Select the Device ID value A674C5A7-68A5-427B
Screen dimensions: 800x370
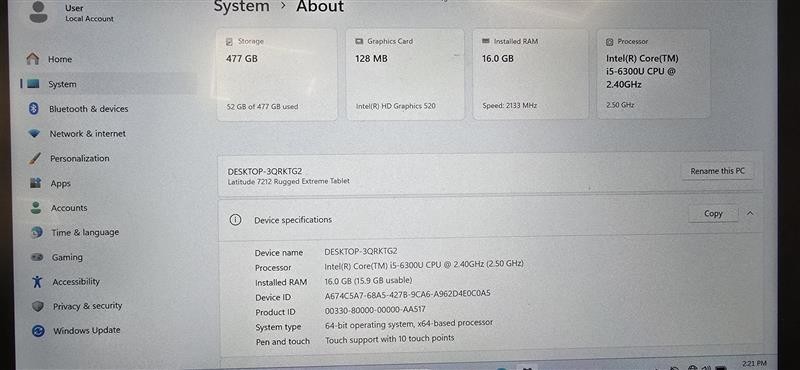(407, 294)
